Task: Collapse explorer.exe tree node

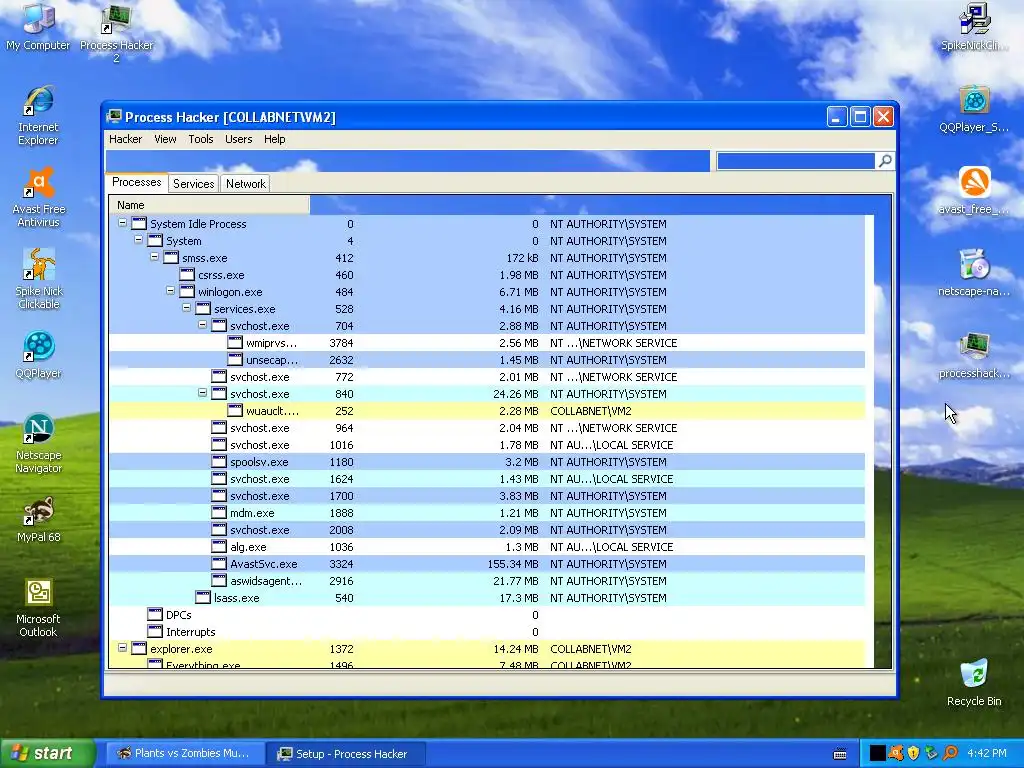Action: pos(122,648)
